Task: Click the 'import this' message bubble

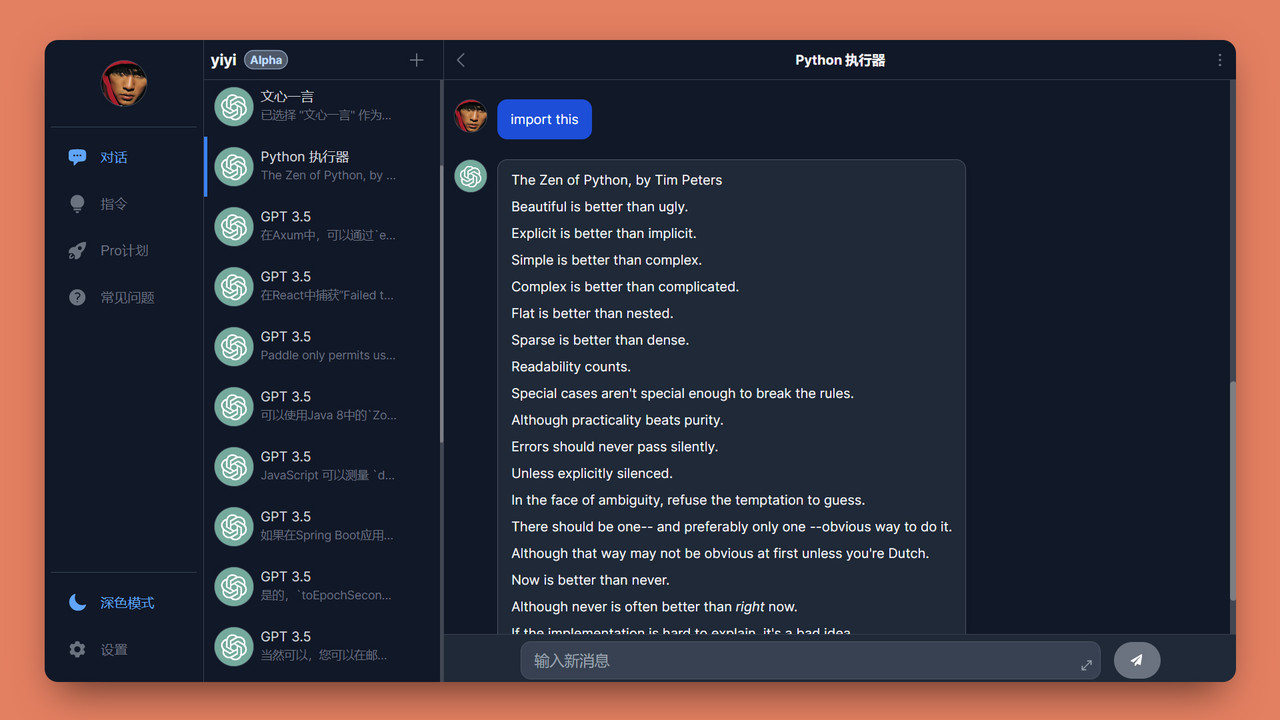Action: tap(544, 119)
